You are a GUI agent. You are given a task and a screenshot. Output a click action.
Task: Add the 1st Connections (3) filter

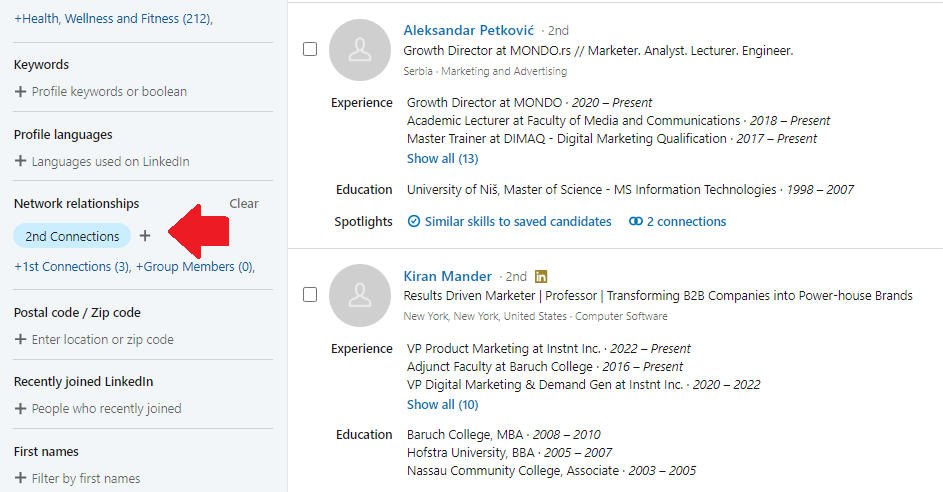[72, 266]
